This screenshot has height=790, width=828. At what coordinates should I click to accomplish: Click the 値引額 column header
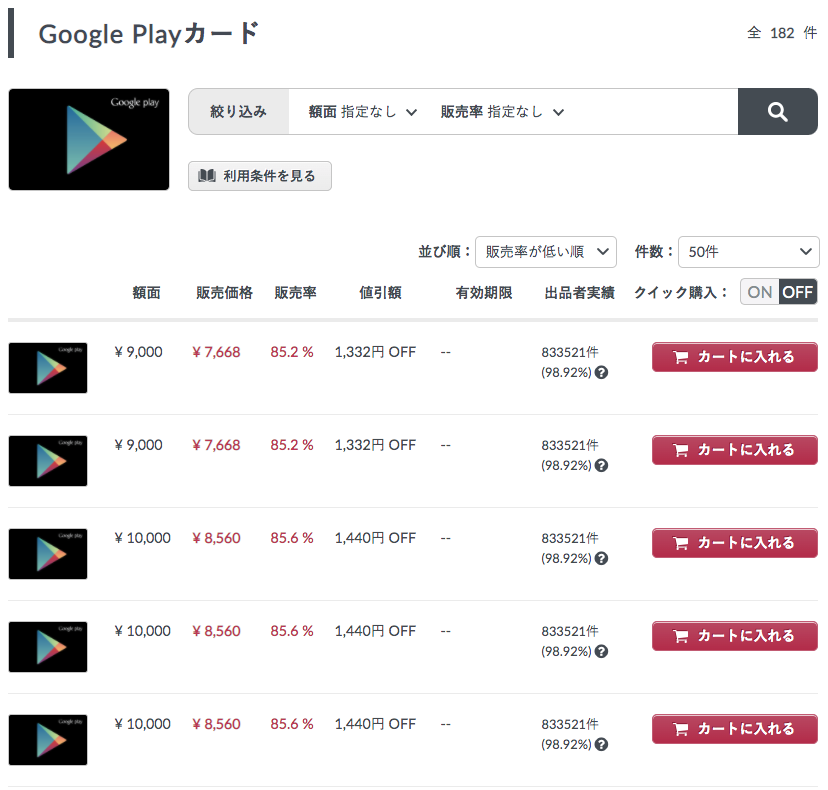[380, 293]
